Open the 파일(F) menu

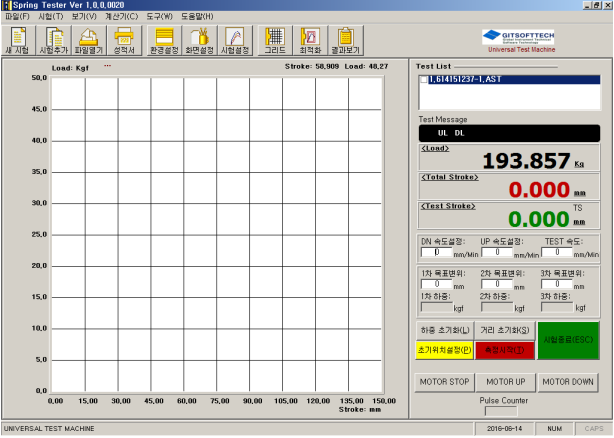(17, 16)
